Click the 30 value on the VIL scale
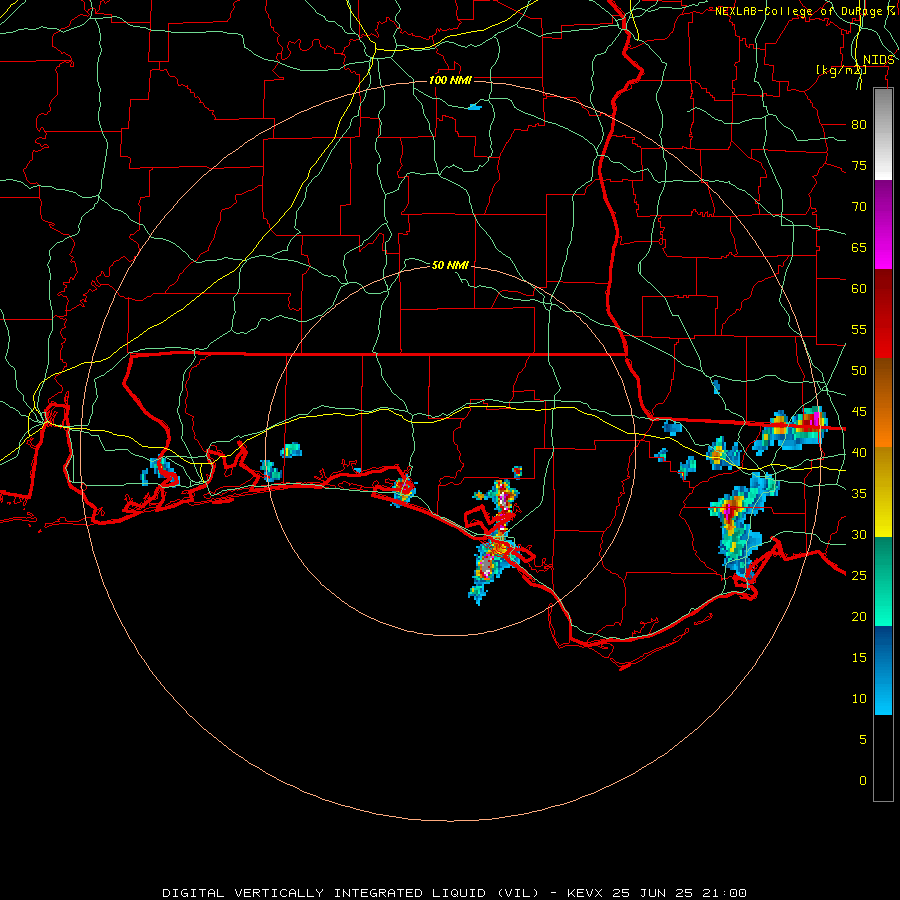900x900 pixels. tap(859, 535)
